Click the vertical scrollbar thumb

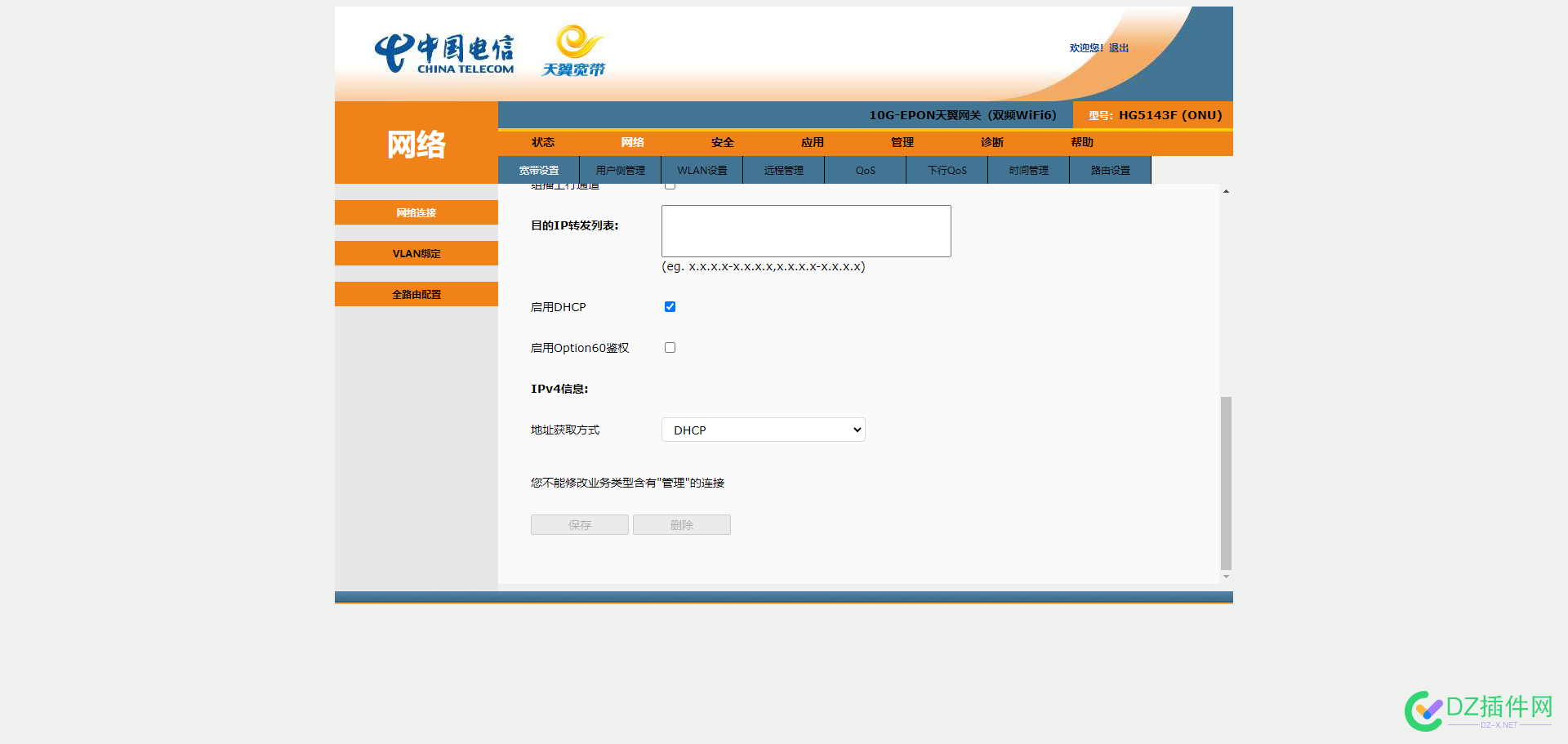point(1226,483)
